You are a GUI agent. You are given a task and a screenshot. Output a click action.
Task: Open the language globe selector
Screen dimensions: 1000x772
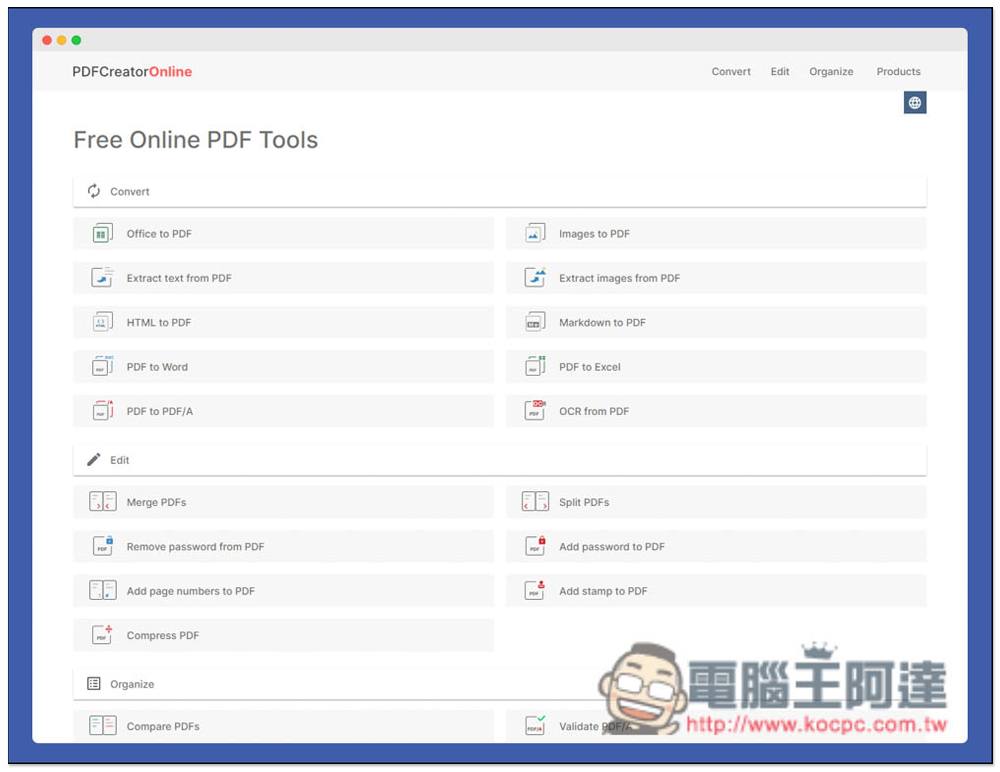point(914,102)
